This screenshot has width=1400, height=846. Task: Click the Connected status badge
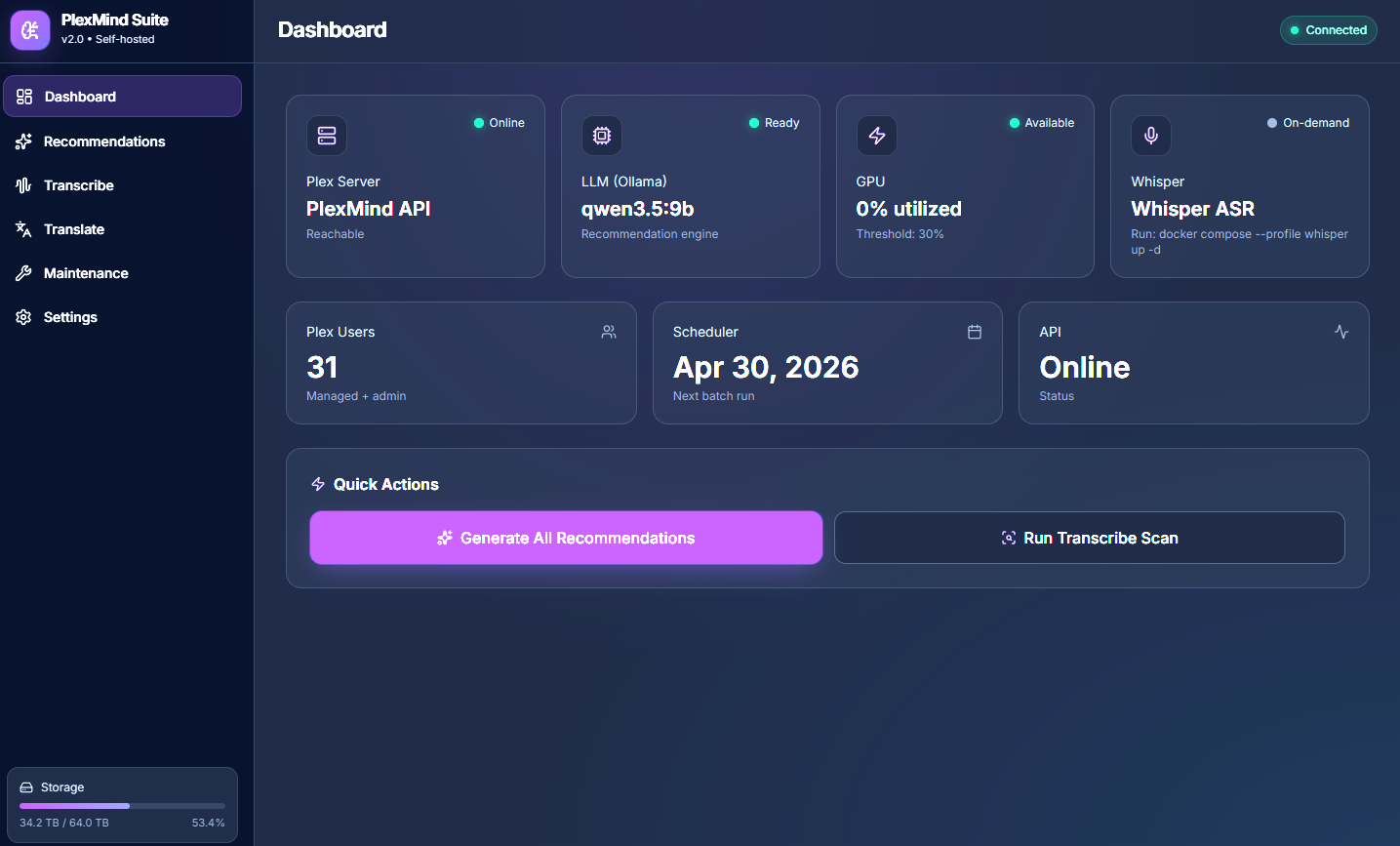pyautogui.click(x=1329, y=30)
